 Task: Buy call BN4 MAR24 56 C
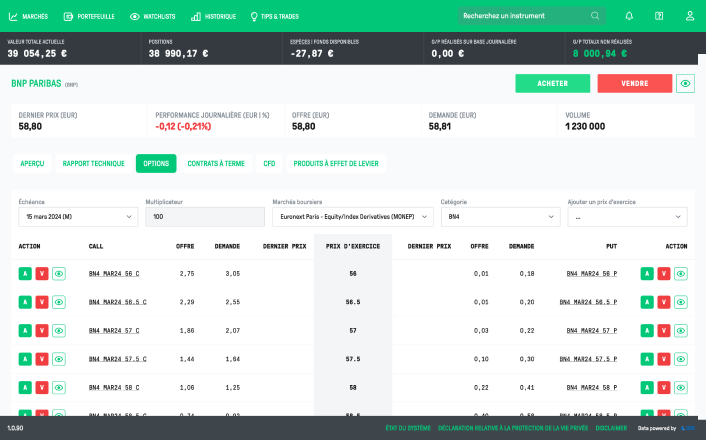pyautogui.click(x=25, y=273)
